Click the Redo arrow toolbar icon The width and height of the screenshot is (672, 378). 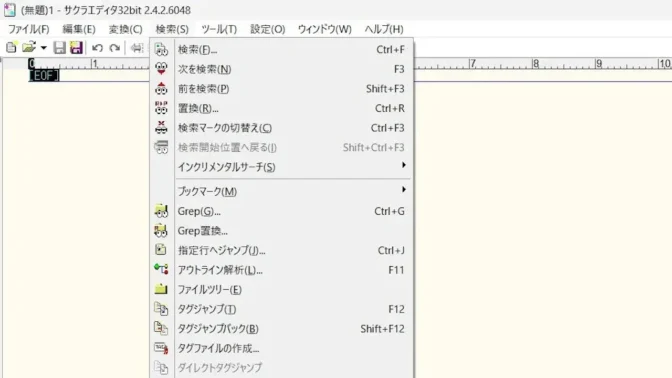114,48
